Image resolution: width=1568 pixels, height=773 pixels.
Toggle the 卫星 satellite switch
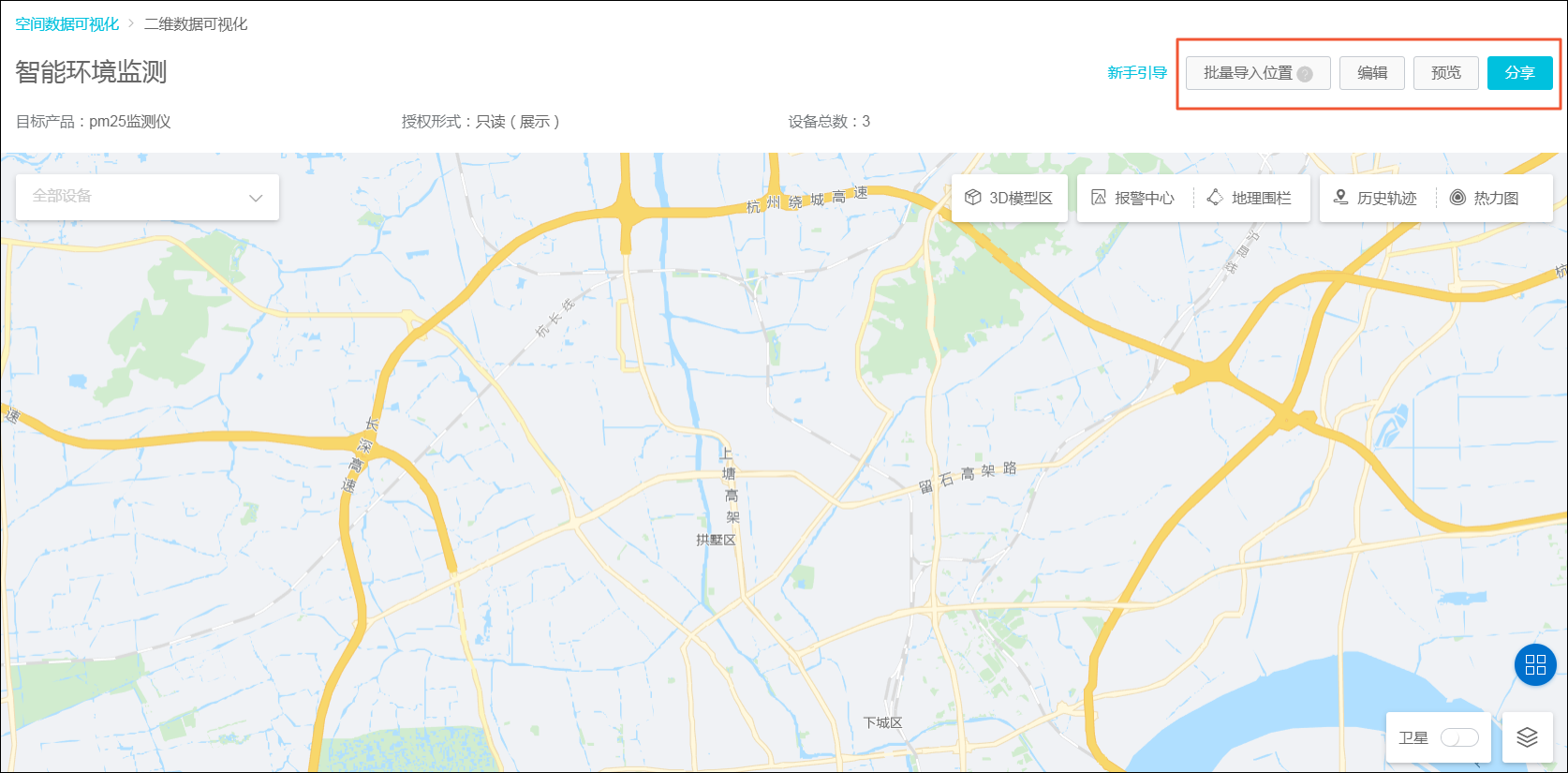pos(1459,737)
